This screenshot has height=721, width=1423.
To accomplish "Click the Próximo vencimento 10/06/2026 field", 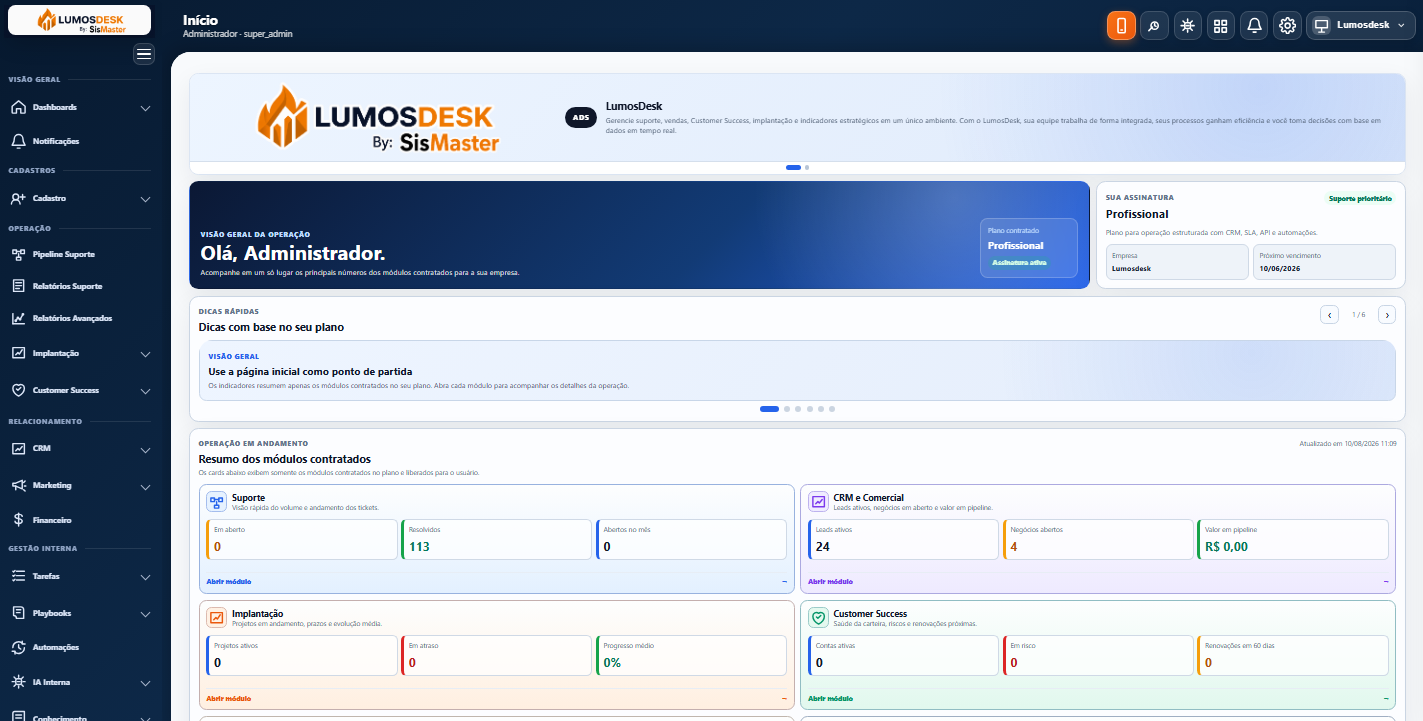I will pyautogui.click(x=1324, y=262).
